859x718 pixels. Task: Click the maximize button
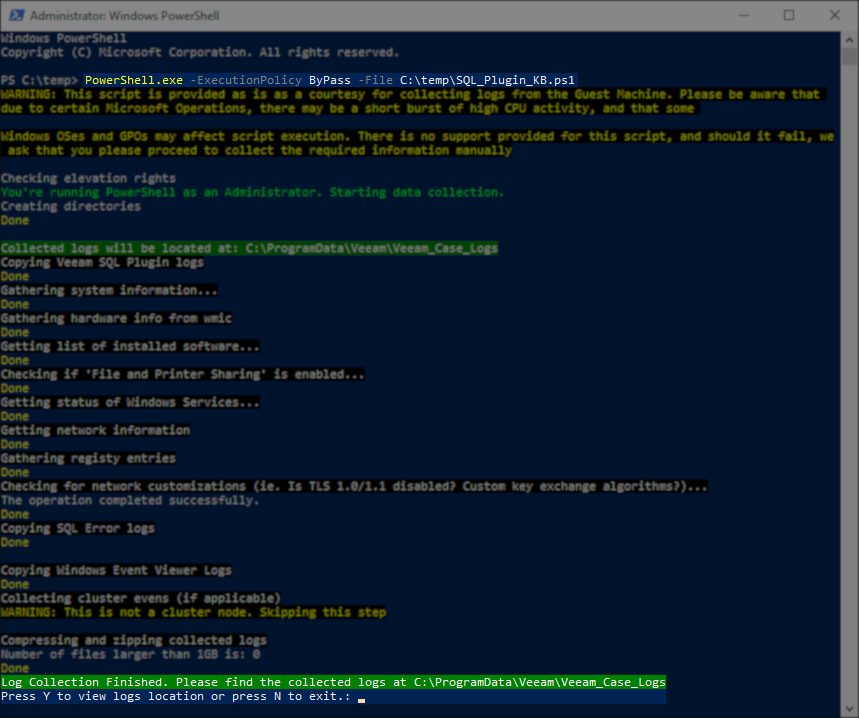789,15
